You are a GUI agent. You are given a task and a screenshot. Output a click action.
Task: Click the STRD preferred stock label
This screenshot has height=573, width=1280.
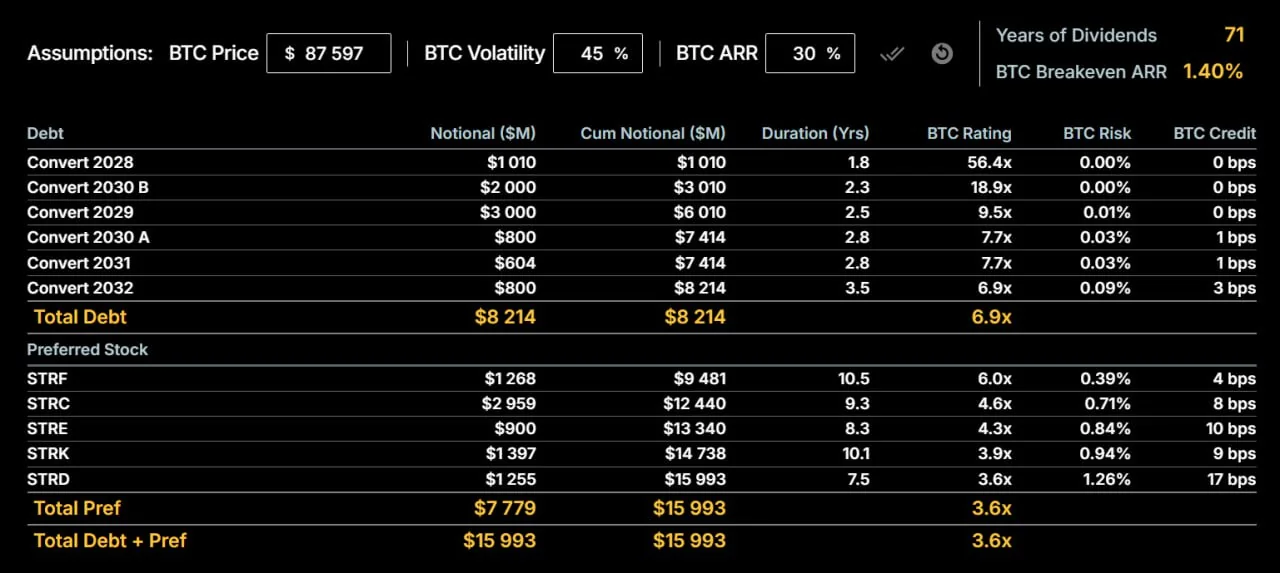tap(48, 479)
